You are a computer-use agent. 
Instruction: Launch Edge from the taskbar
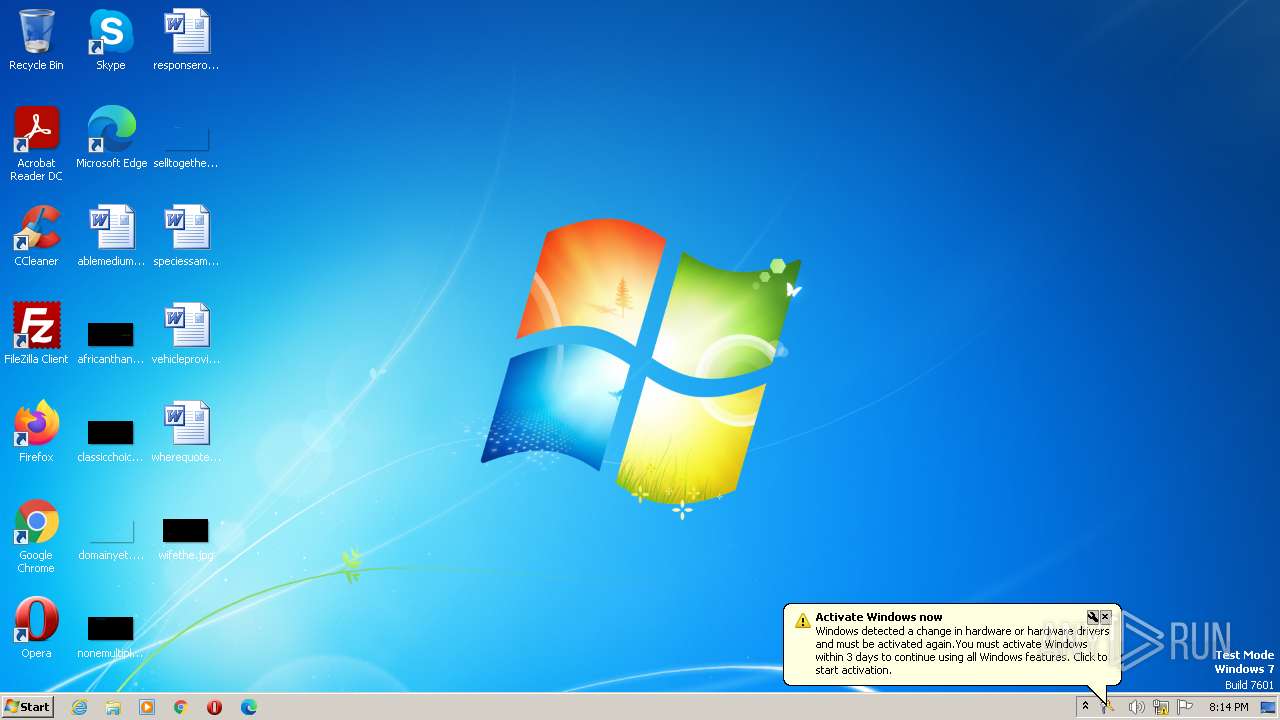click(x=249, y=707)
